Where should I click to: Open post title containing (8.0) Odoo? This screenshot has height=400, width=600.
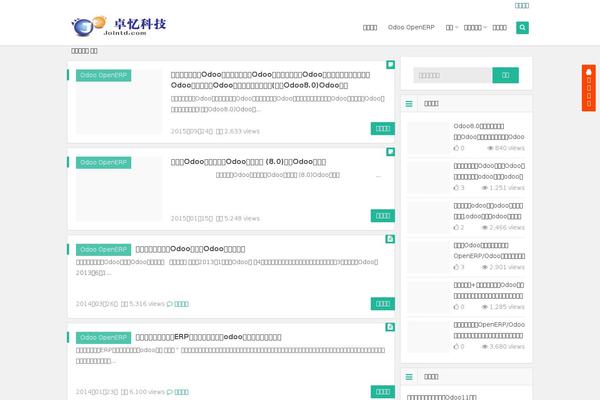(248, 162)
